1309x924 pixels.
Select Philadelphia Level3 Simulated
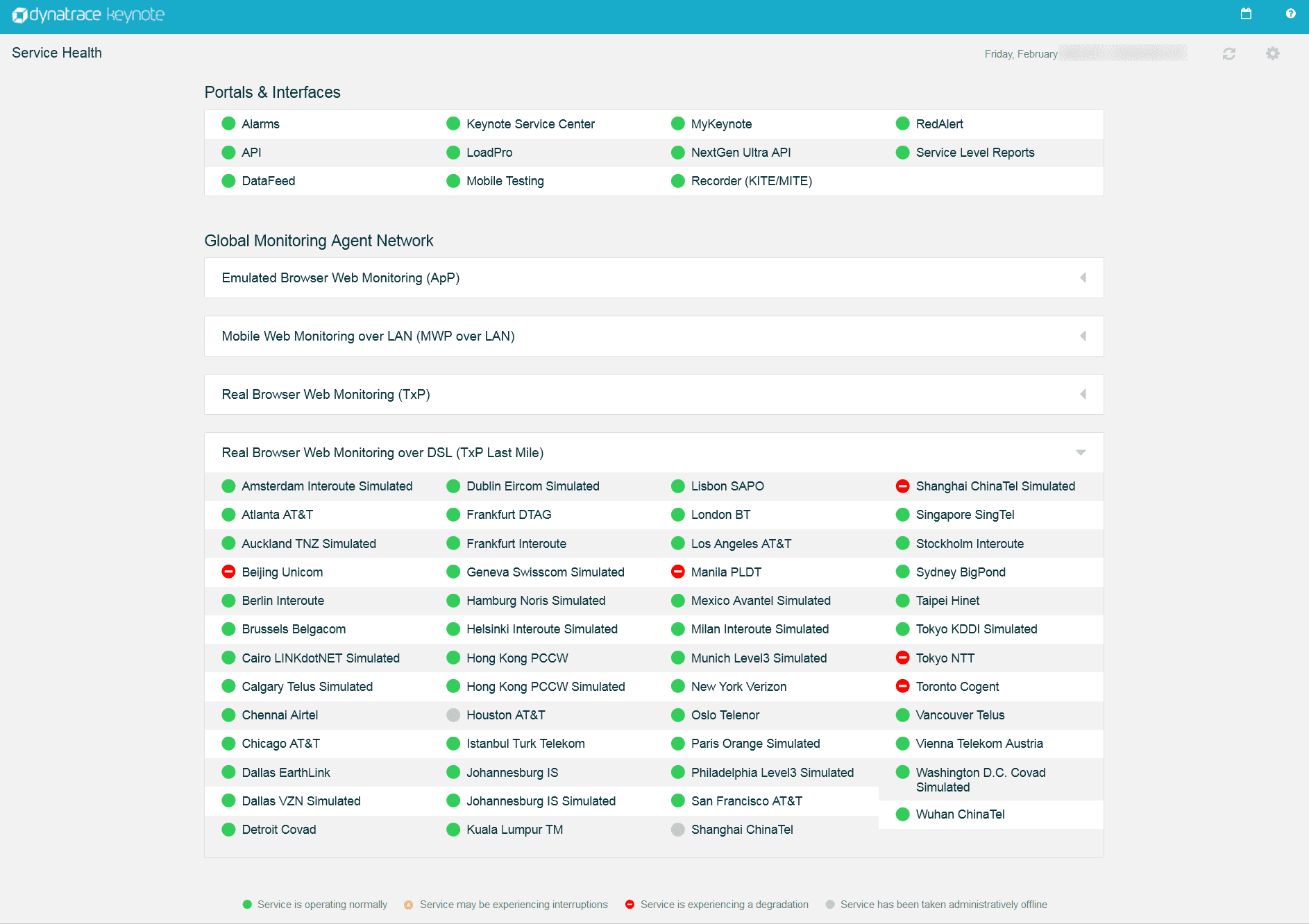click(772, 772)
